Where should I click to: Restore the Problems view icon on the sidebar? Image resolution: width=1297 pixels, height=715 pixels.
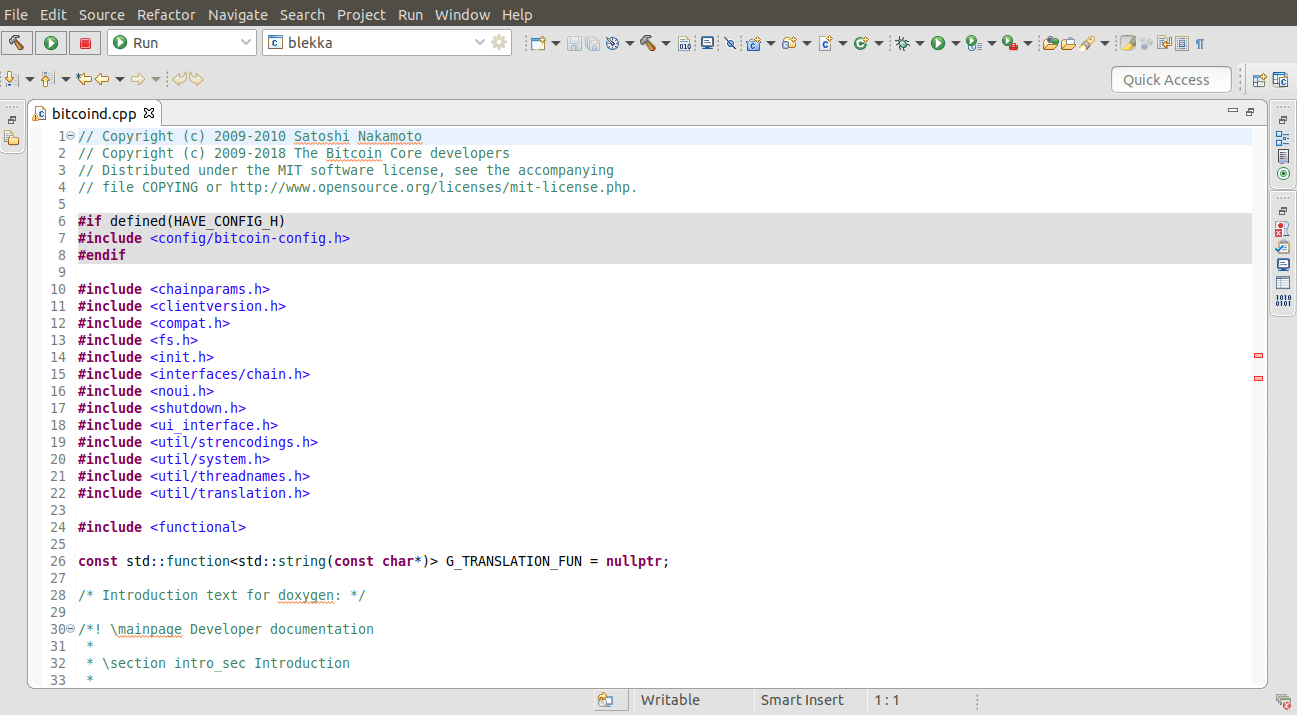point(1282,228)
